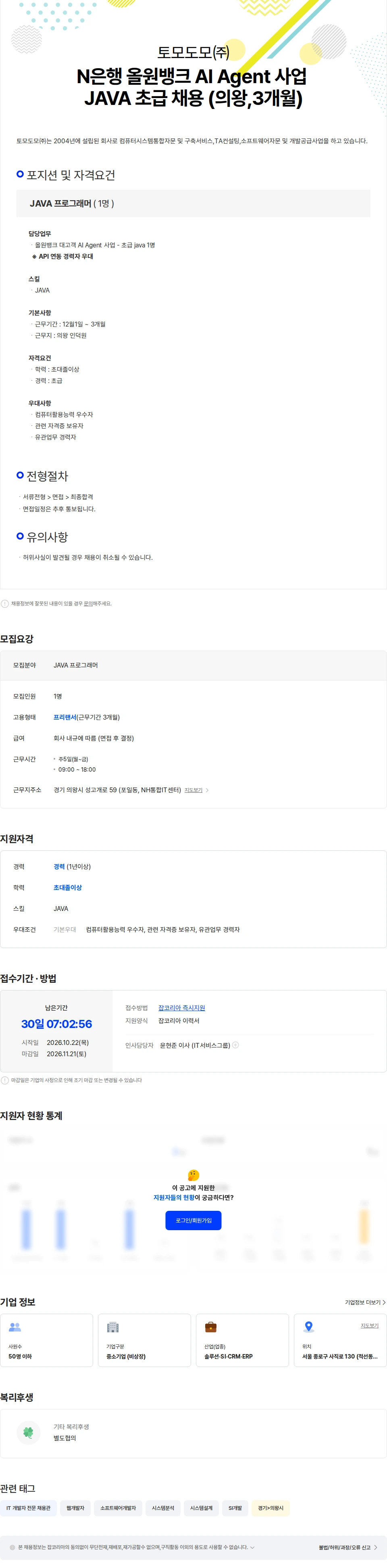The image size is (387, 1568).
Task: Open the 잡코리아 즉시지원 link
Action: [182, 1008]
